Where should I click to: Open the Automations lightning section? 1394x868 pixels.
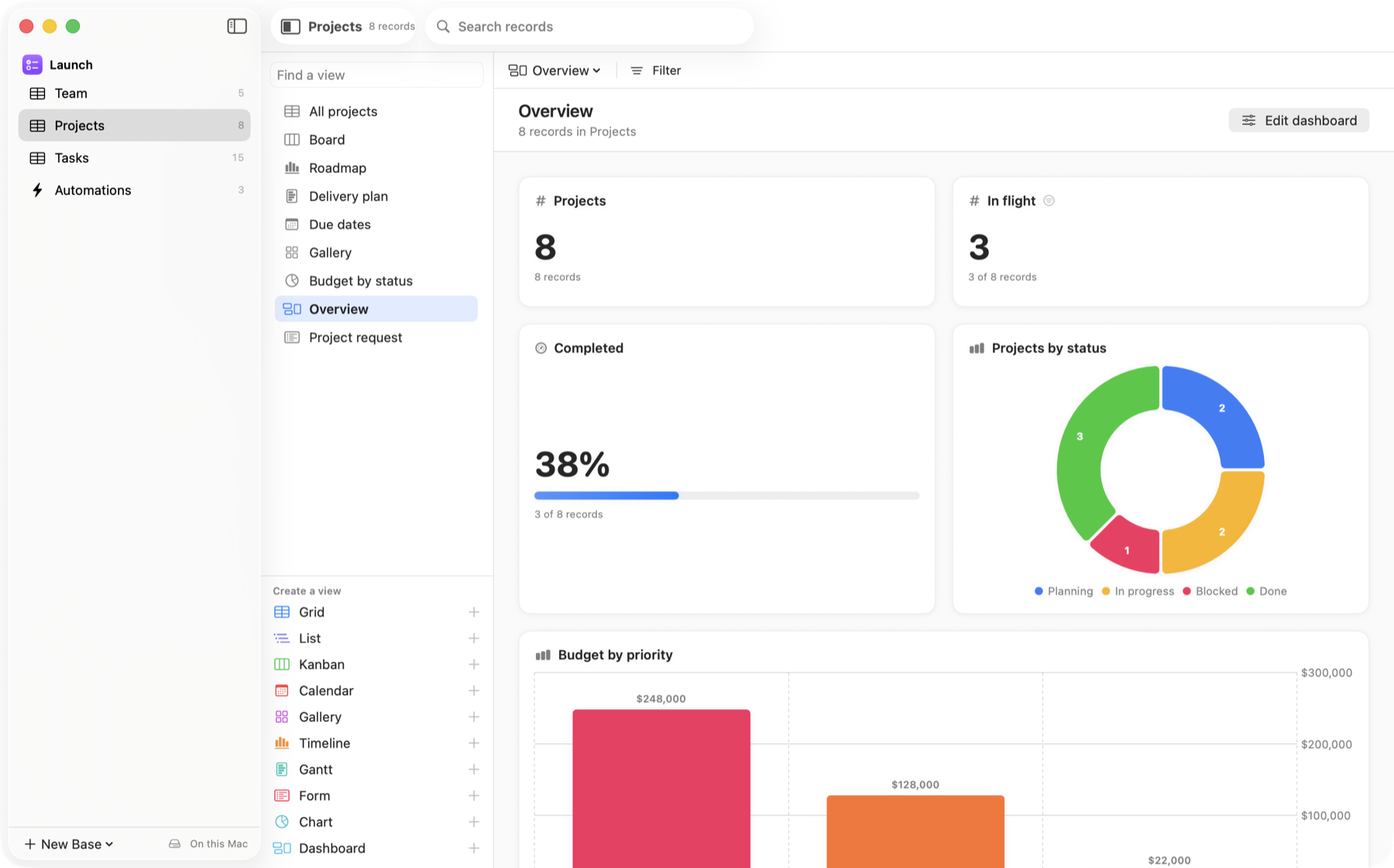[x=135, y=190]
